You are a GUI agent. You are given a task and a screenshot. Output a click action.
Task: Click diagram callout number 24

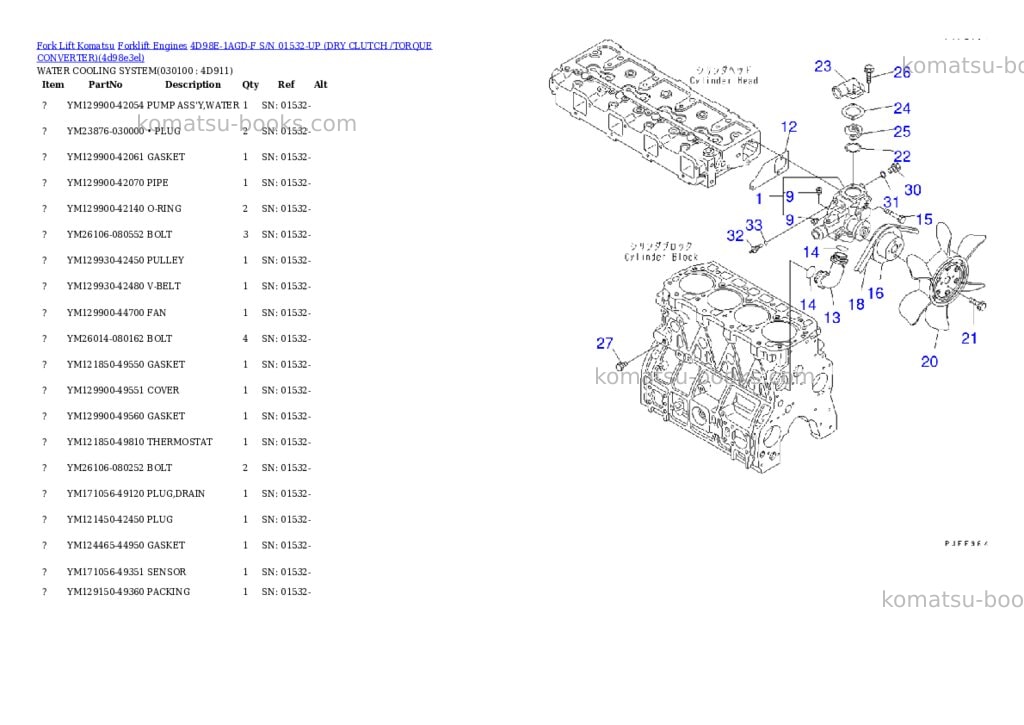[902, 108]
